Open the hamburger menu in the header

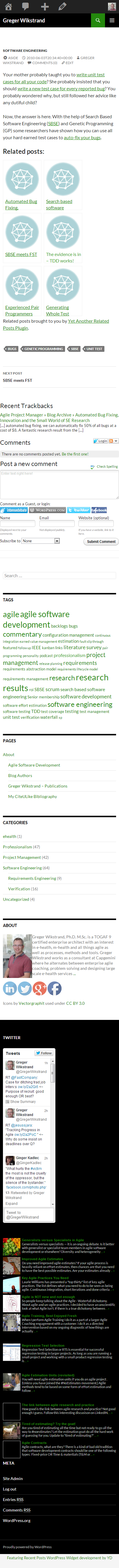(112, 20)
